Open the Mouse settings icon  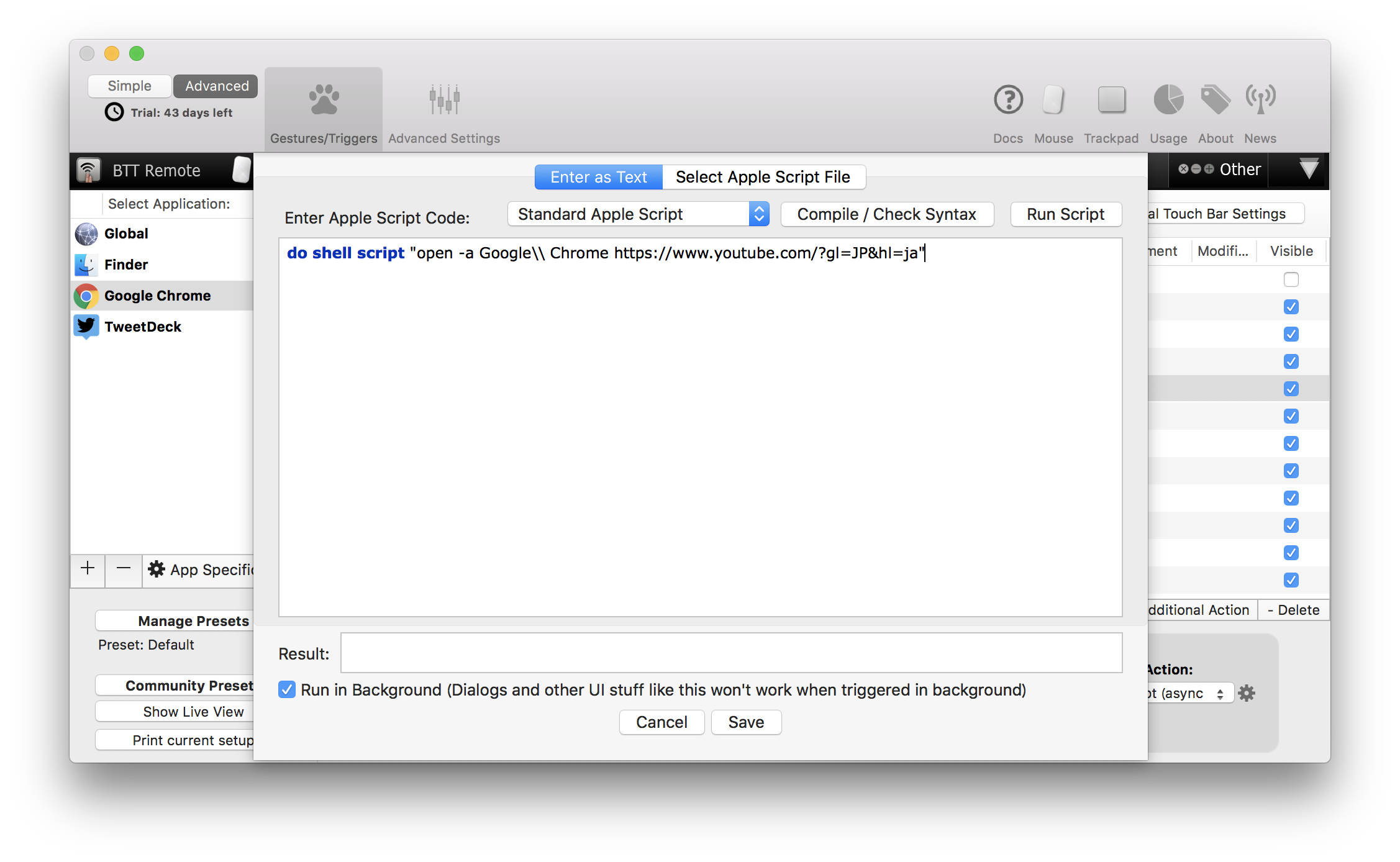point(1053,100)
